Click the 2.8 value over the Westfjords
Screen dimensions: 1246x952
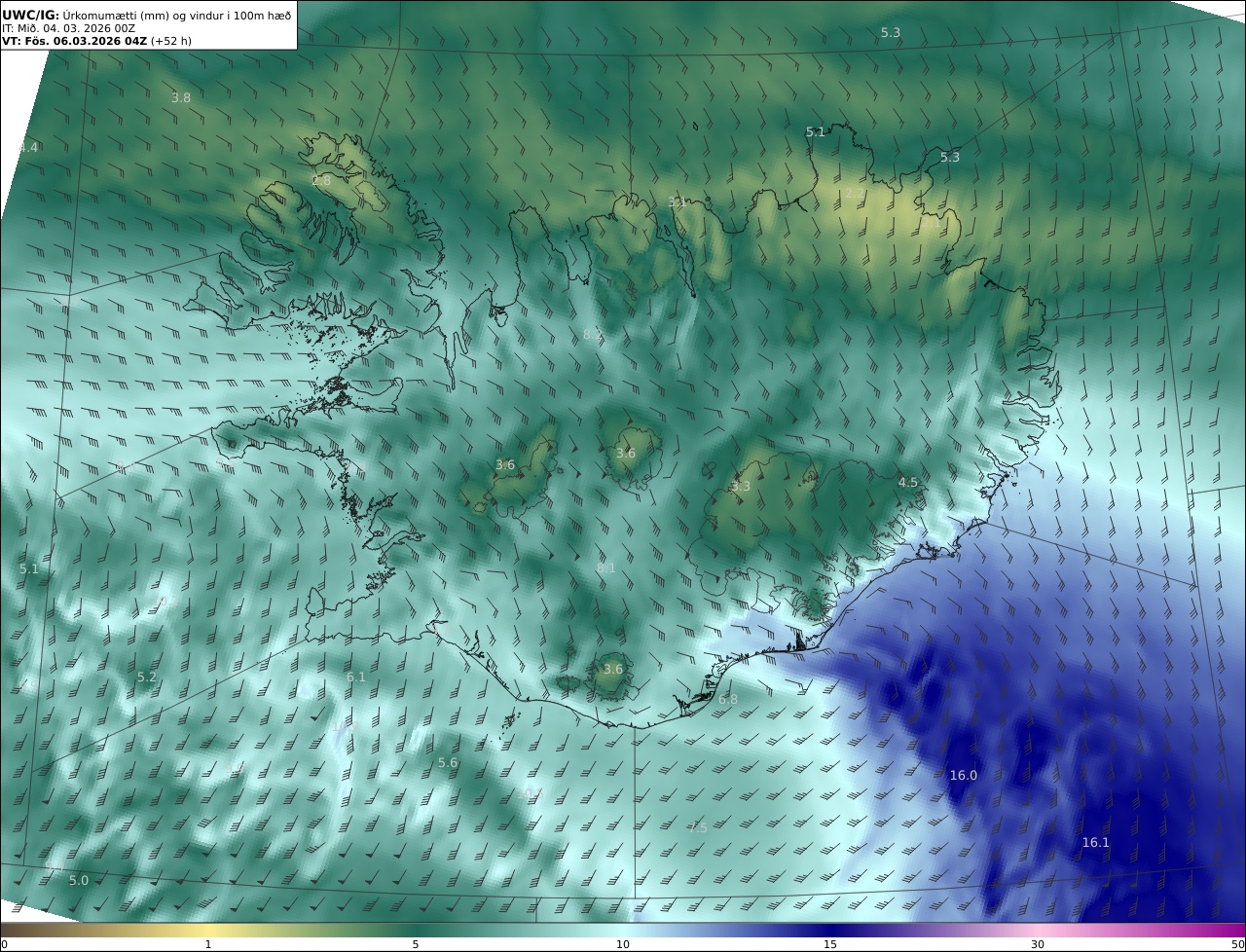pyautogui.click(x=321, y=181)
